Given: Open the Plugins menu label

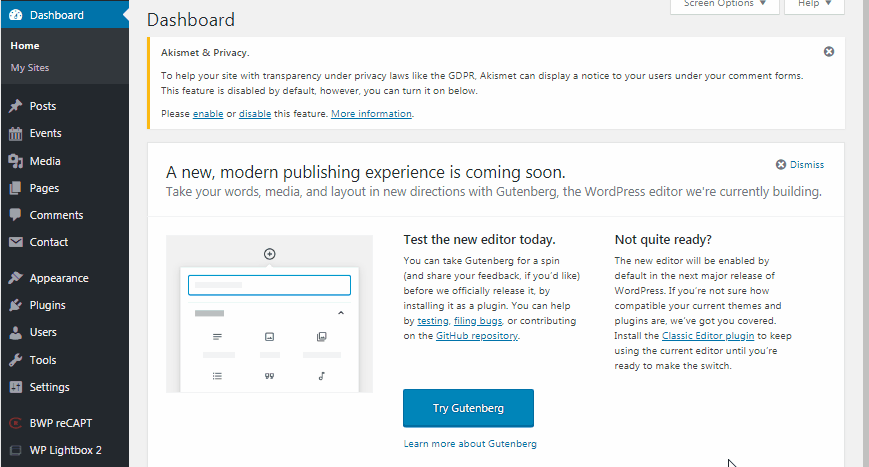Looking at the screenshot, I should coord(48,305).
